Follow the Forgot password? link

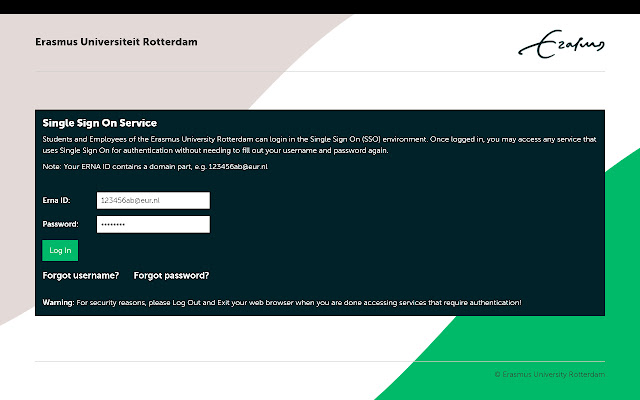(x=171, y=275)
